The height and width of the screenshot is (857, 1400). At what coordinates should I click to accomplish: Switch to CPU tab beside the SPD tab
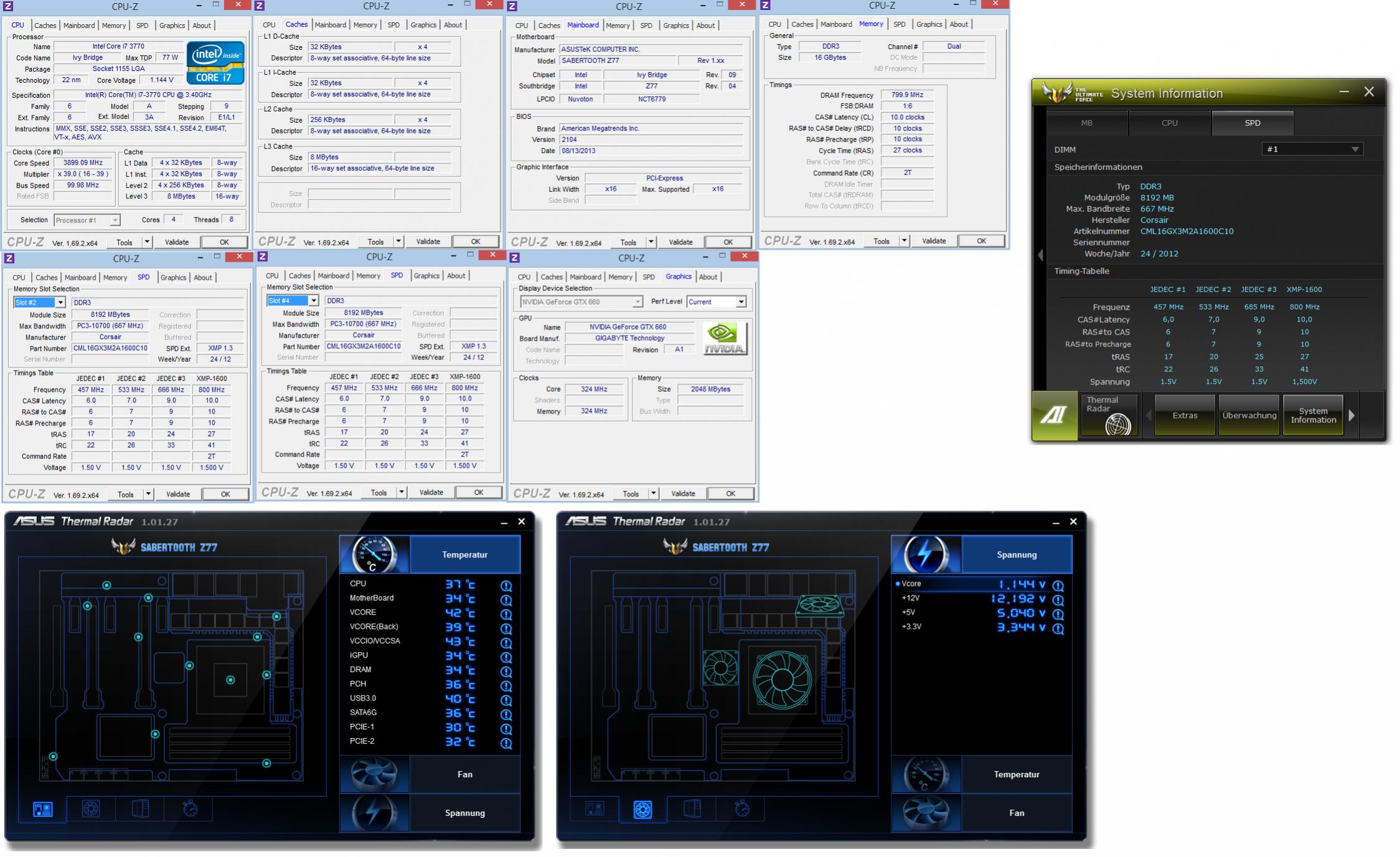pyautogui.click(x=1169, y=123)
